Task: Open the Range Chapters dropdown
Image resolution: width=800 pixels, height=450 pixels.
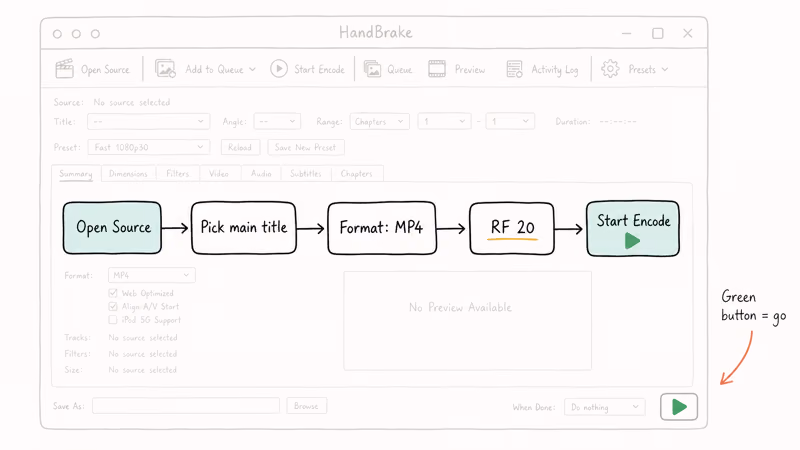Action: (379, 121)
